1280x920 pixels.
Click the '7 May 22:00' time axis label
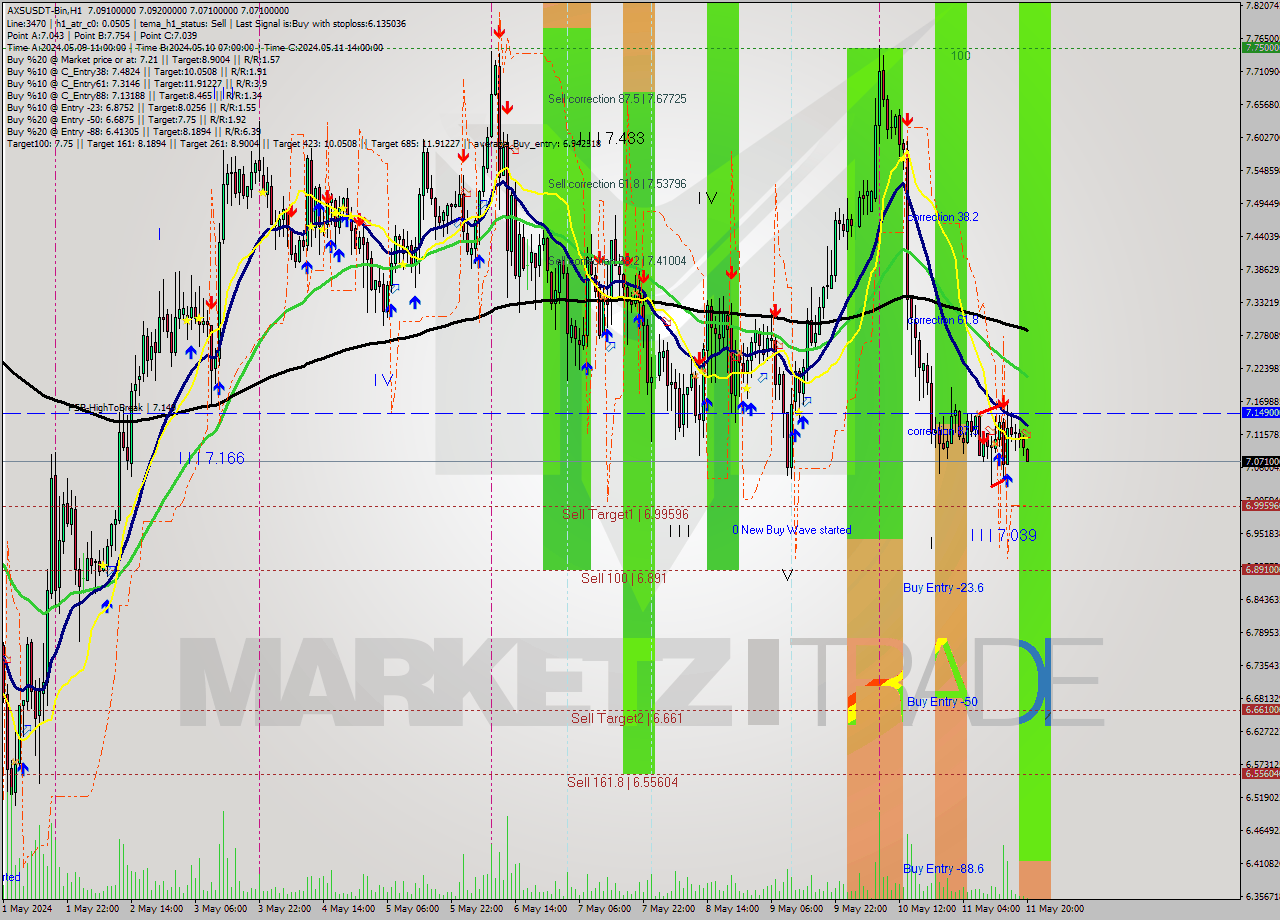pos(669,908)
